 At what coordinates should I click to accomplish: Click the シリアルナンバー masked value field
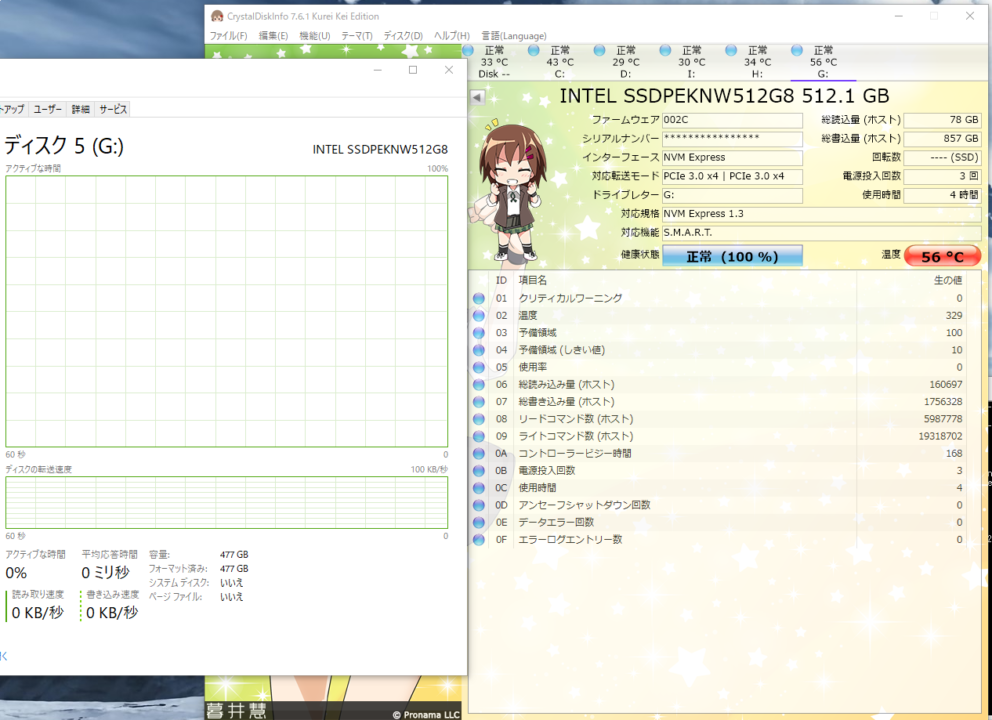coord(731,138)
